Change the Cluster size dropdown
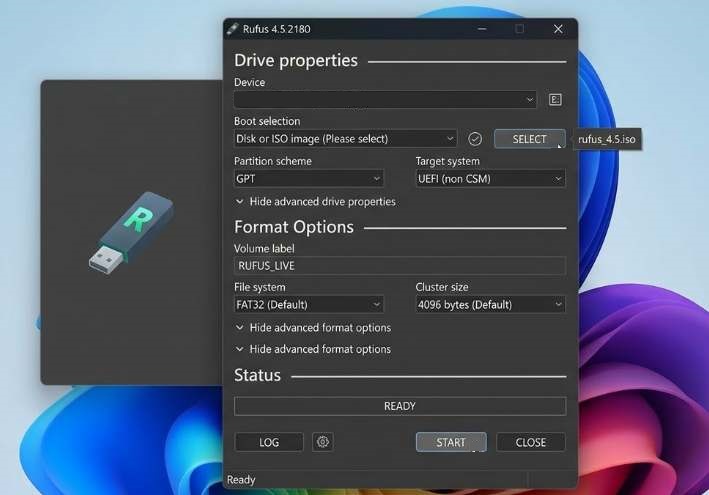 coord(490,304)
